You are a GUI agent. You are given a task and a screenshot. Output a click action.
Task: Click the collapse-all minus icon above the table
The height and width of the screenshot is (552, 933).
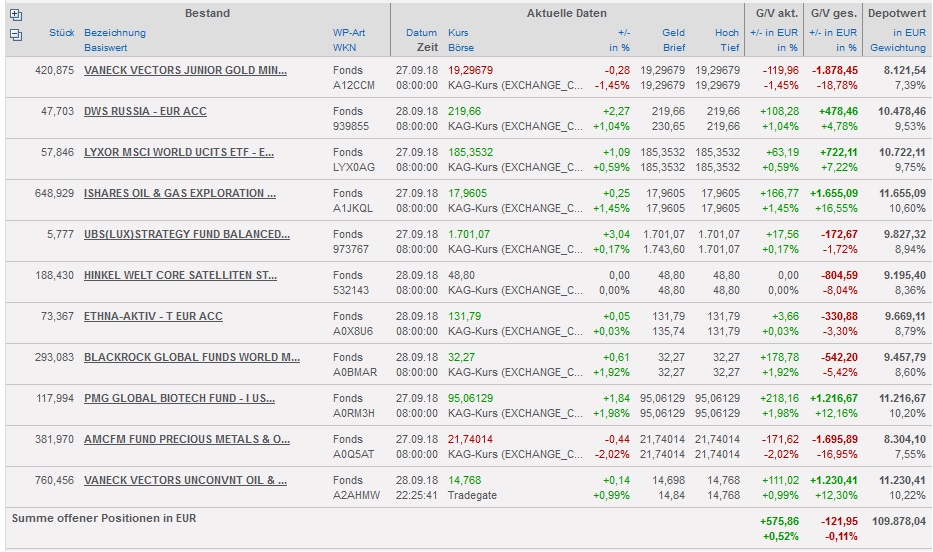(x=15, y=34)
